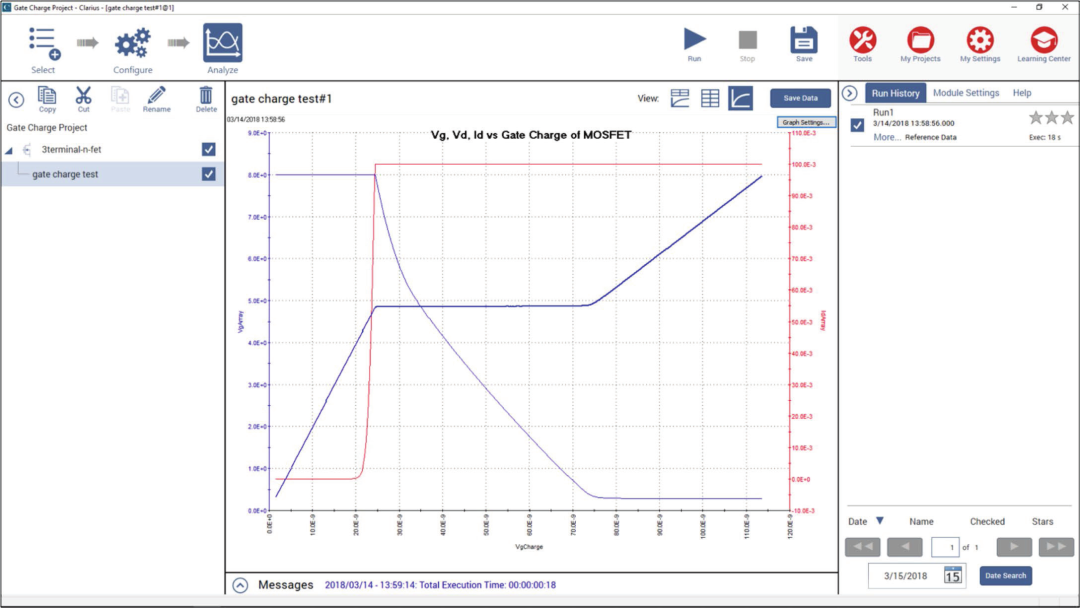
Task: Click the Copy icon in the project panel
Action: pos(47,96)
